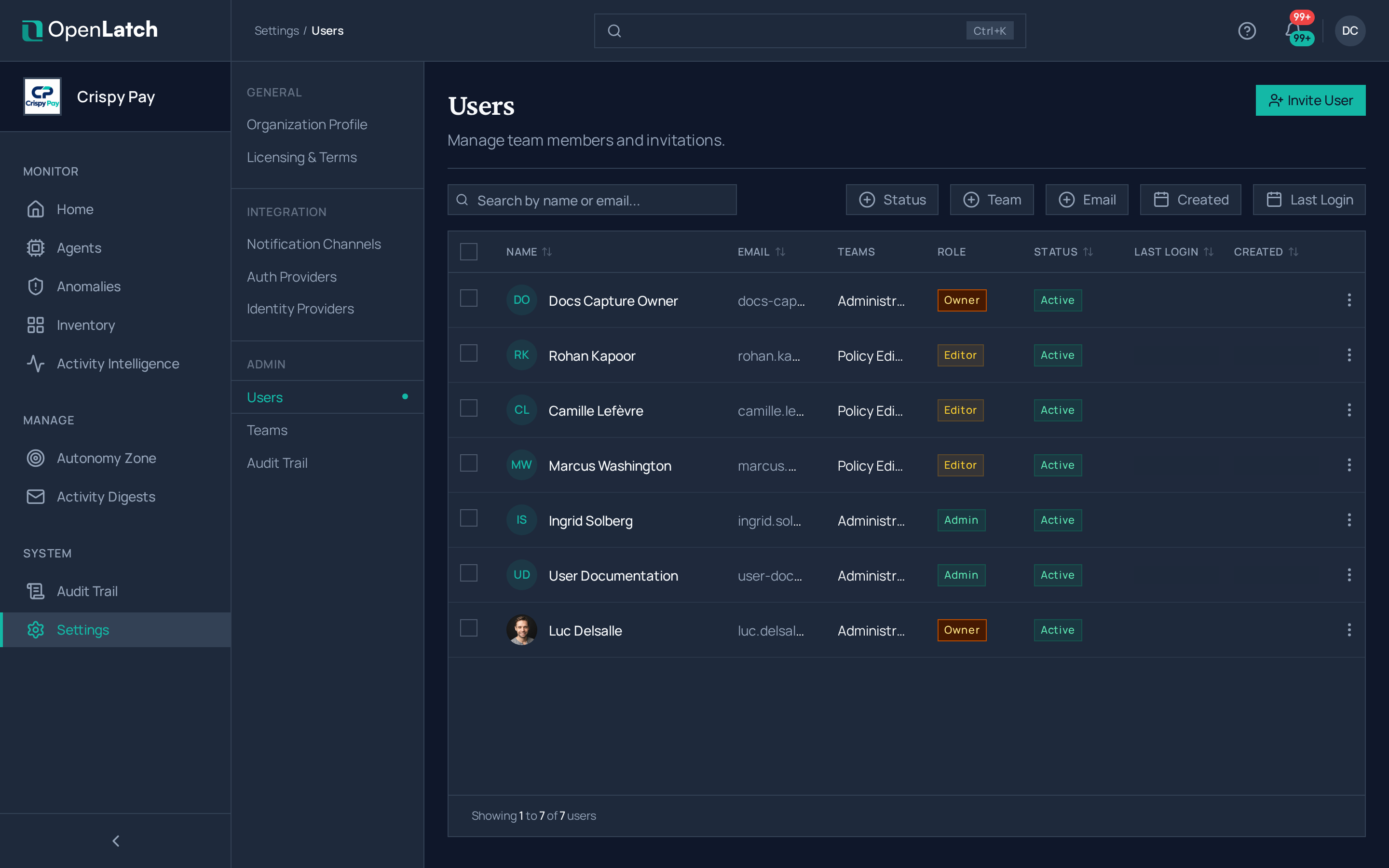Check the Rohan Kapoor row checkbox
Screen dimensions: 1389x868
(469, 353)
